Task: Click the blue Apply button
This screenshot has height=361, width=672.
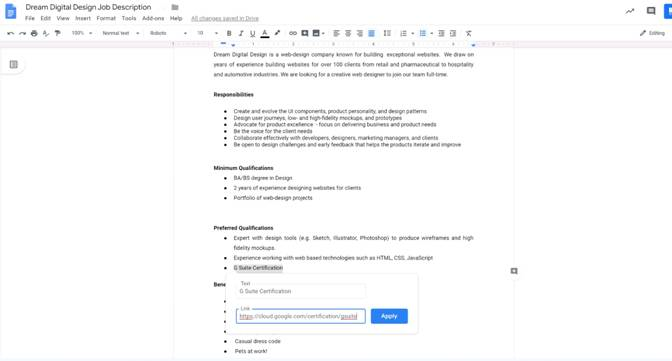Action: pos(389,316)
